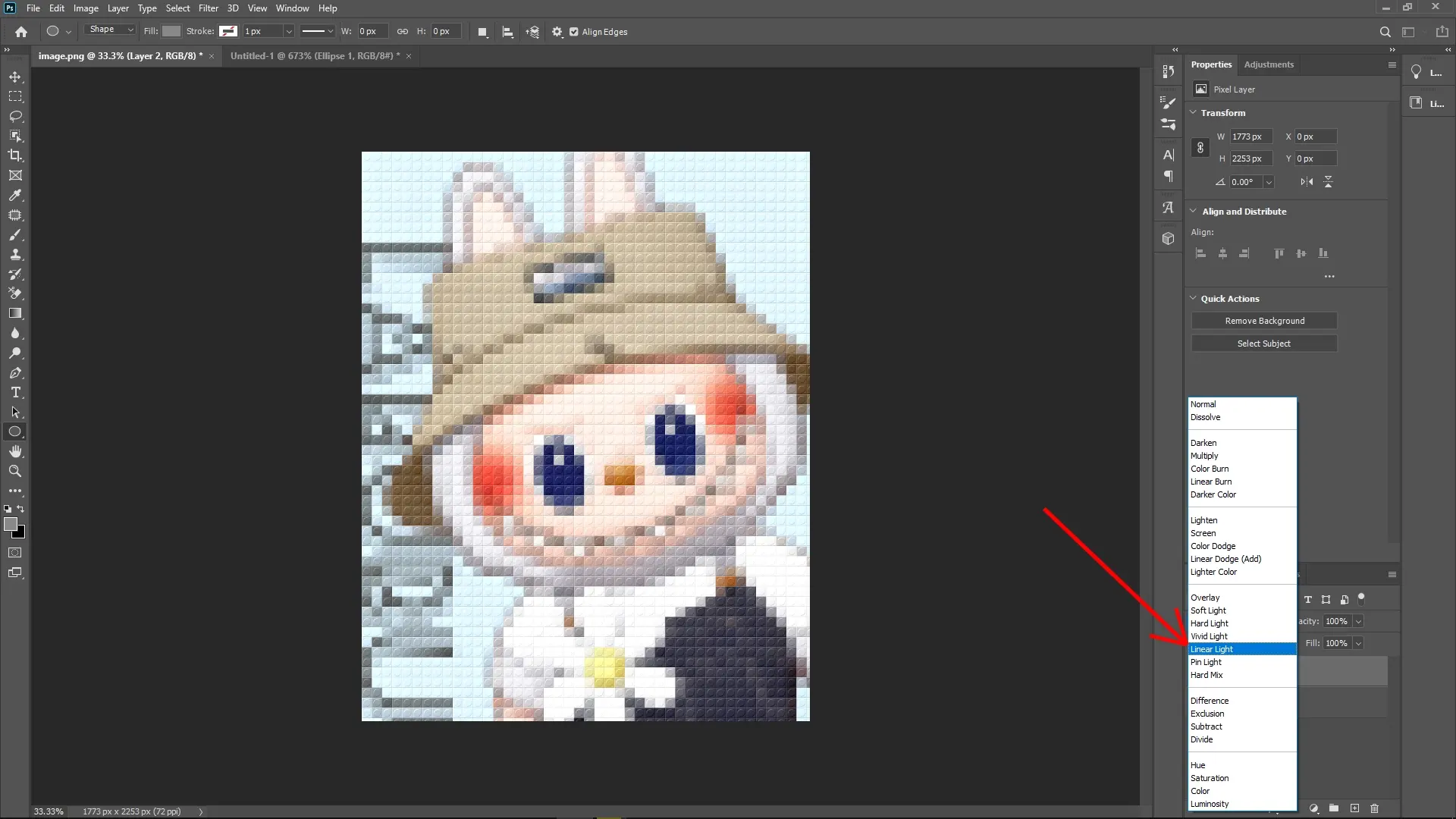Click the Remove Background button
The width and height of the screenshot is (1456, 819).
(1264, 320)
